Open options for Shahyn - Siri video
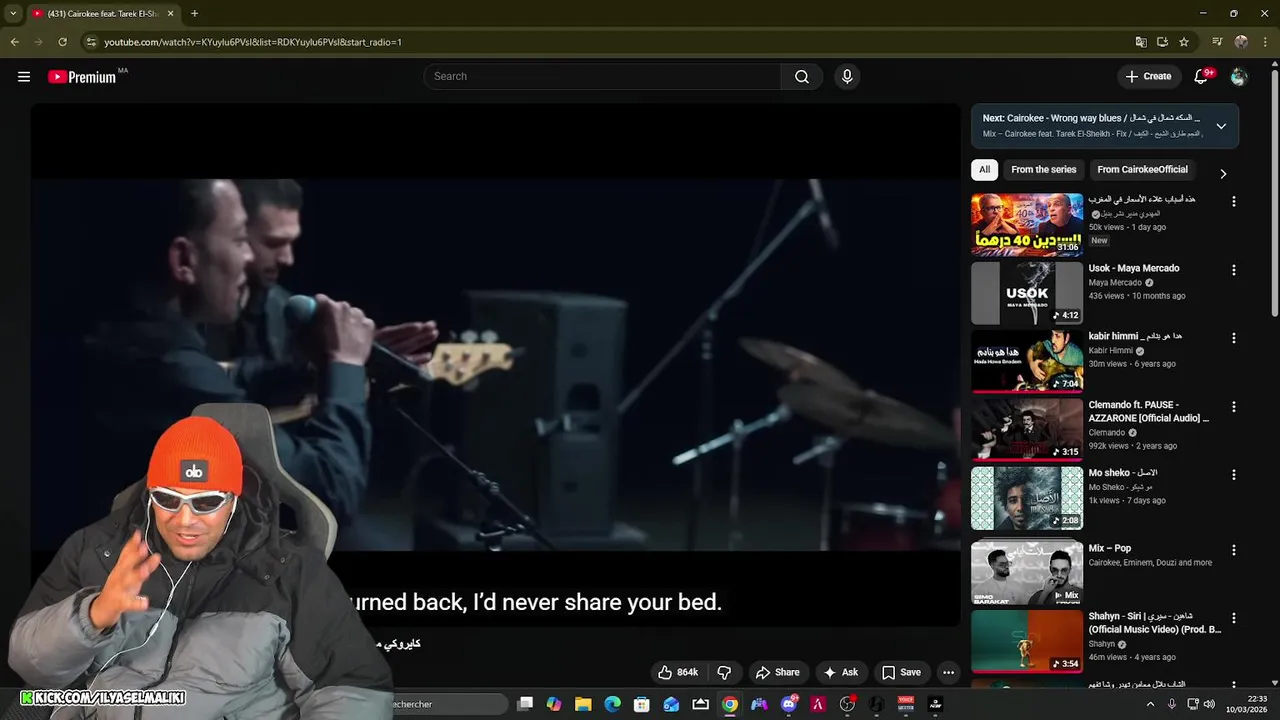 (1233, 618)
